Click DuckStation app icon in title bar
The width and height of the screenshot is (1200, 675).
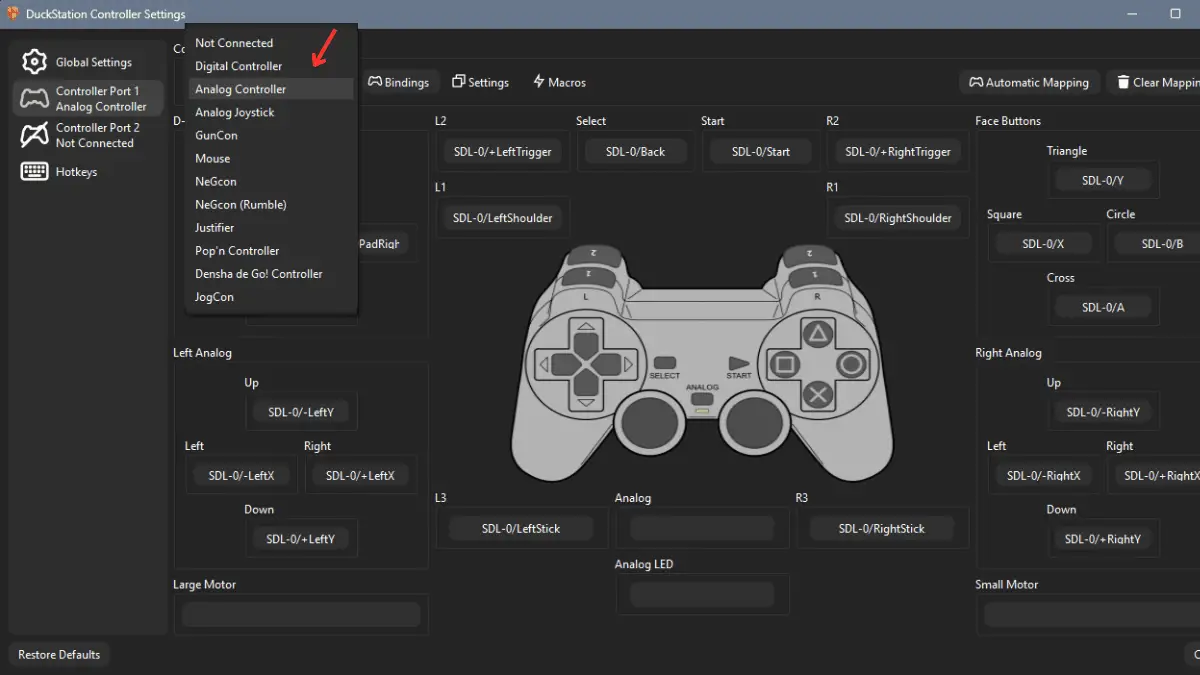pos(13,14)
